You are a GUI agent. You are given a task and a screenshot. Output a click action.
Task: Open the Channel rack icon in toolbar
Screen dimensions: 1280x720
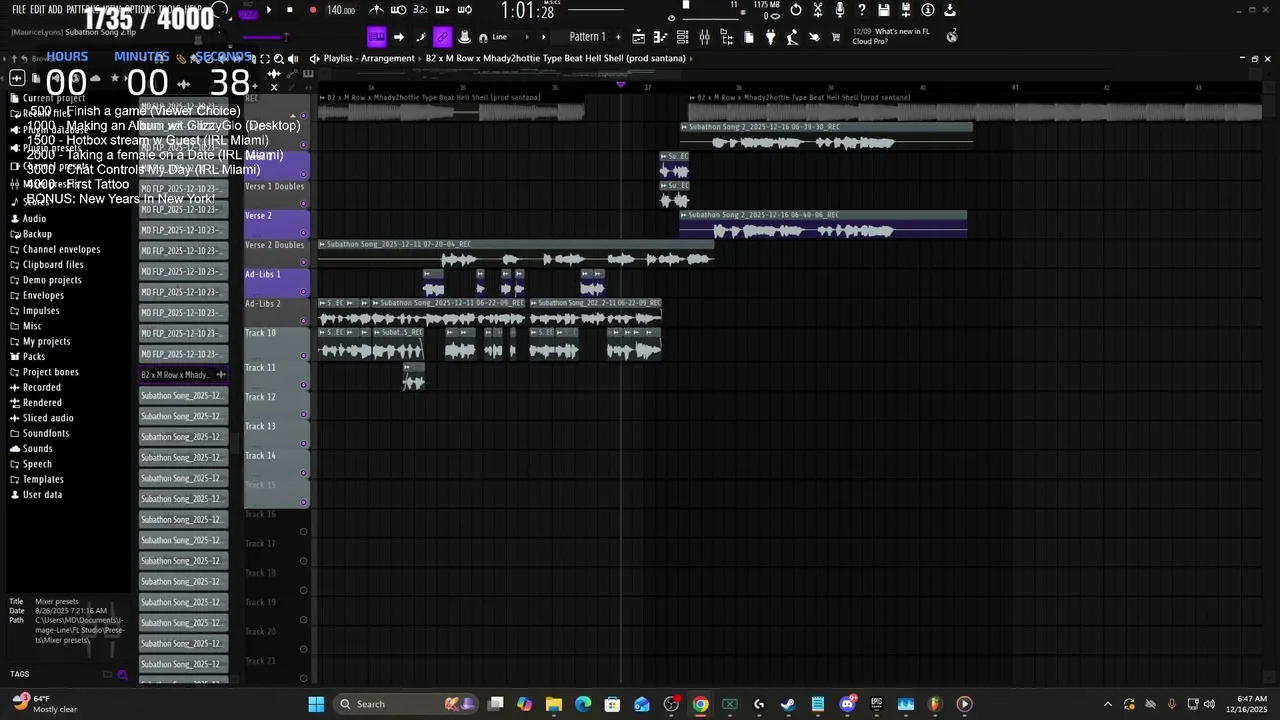pos(682,37)
